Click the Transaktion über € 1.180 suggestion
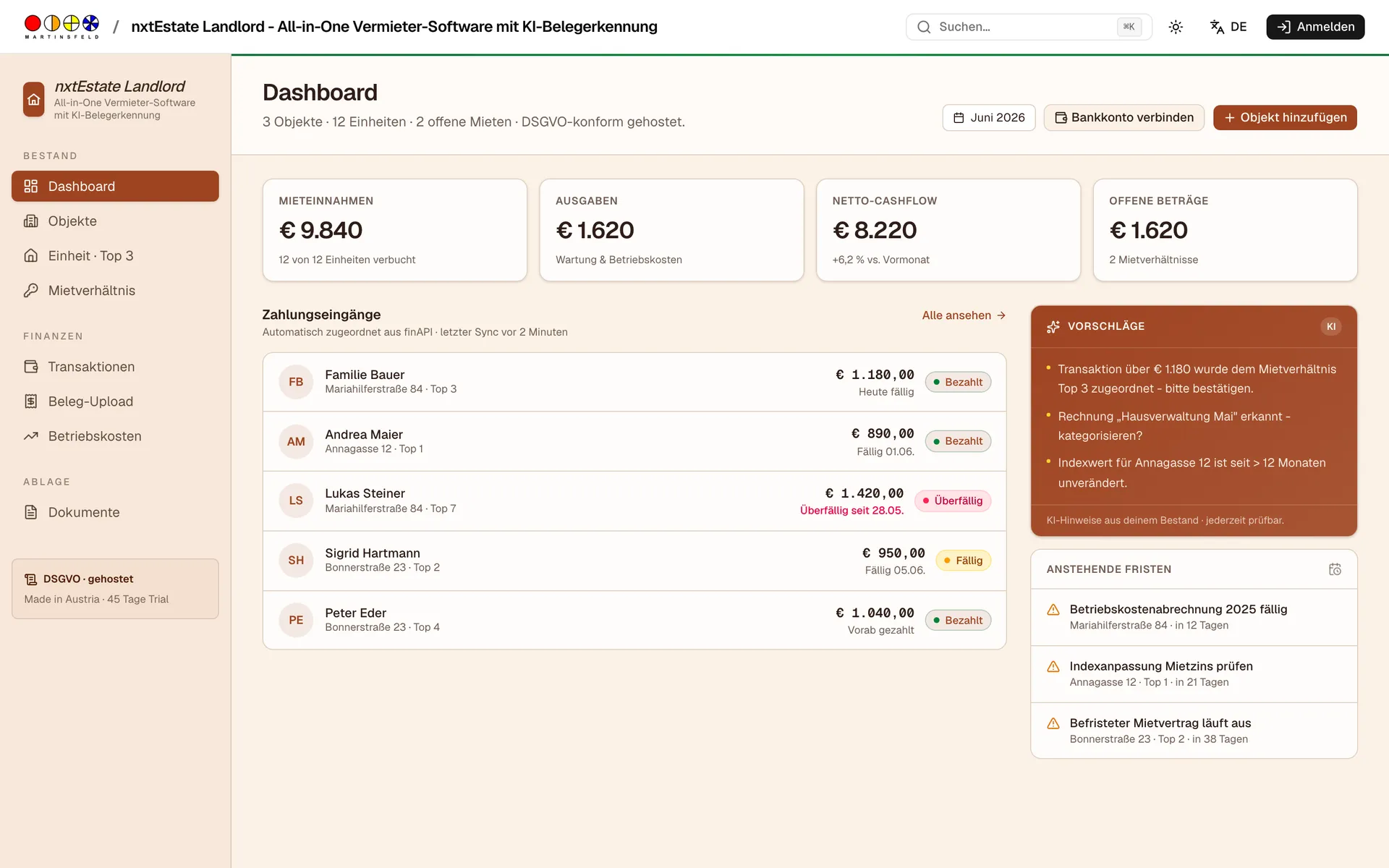1389x868 pixels. click(x=1197, y=378)
